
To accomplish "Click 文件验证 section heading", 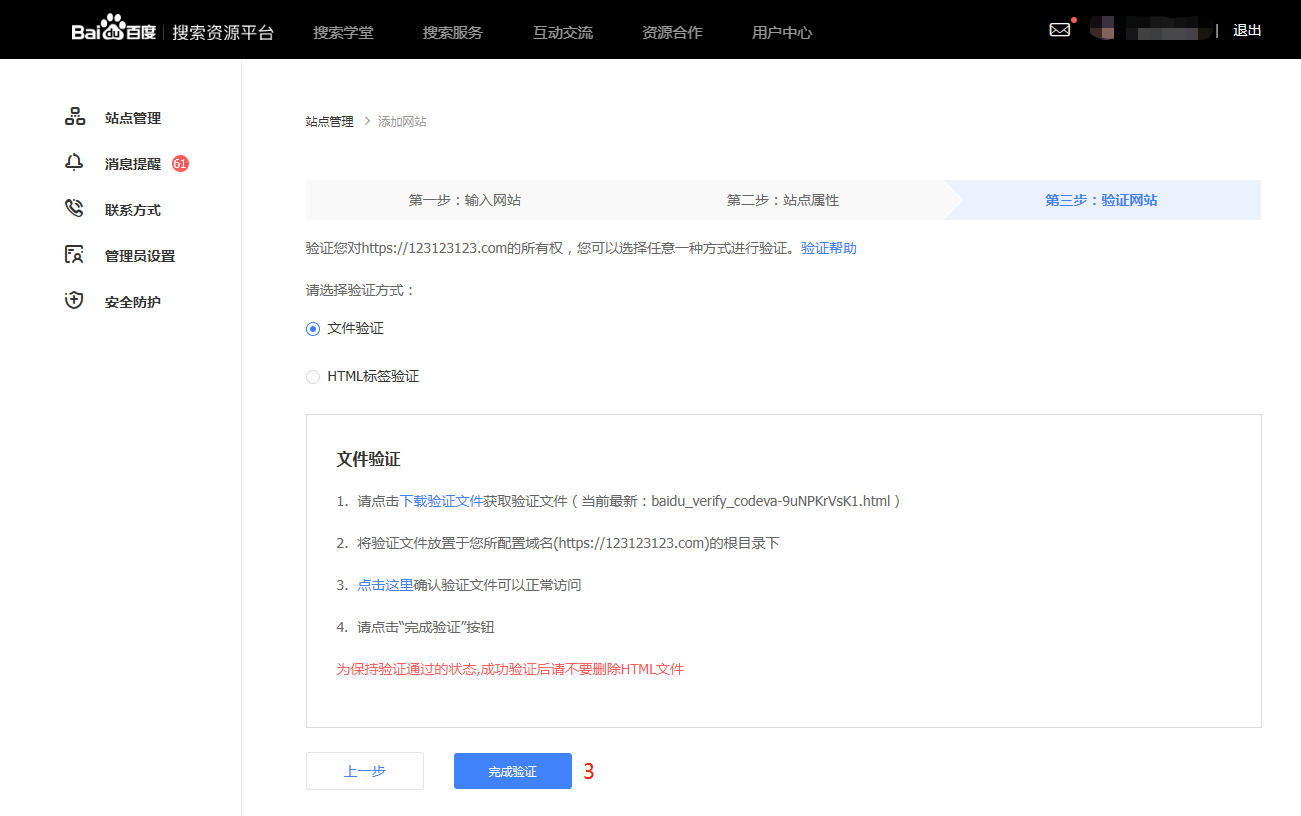I will [x=368, y=459].
